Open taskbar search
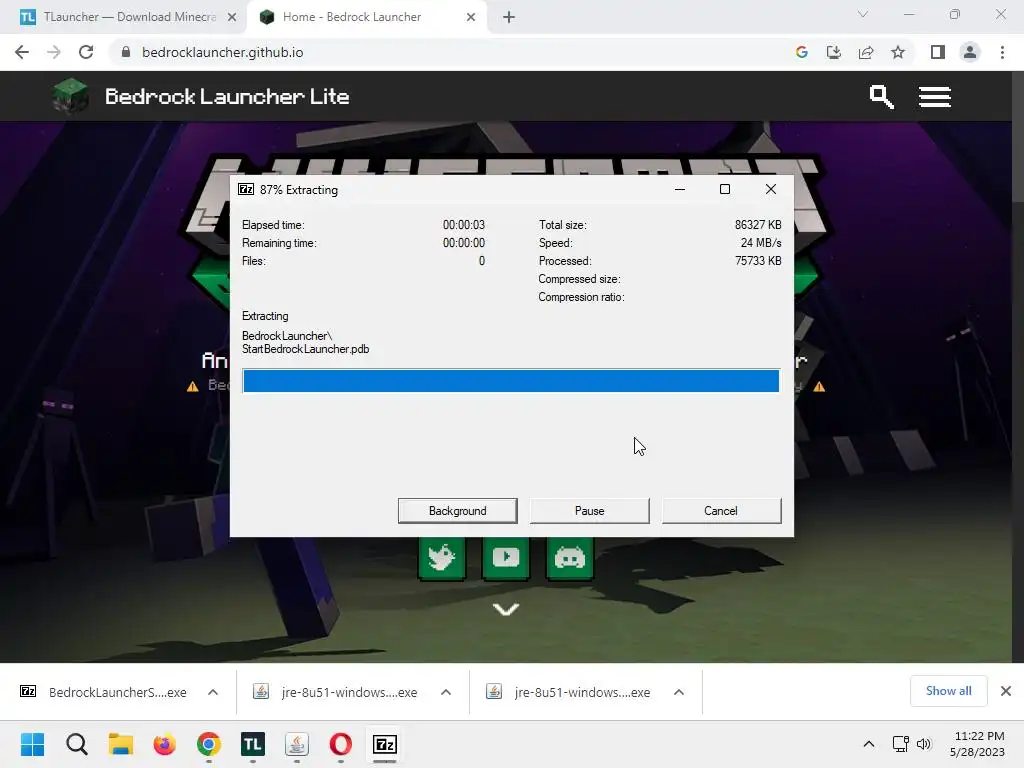This screenshot has width=1024, height=768. point(76,744)
